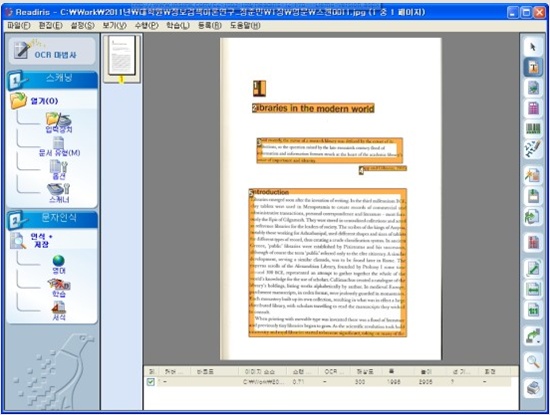Click the fit-to-width view icon

[533, 290]
